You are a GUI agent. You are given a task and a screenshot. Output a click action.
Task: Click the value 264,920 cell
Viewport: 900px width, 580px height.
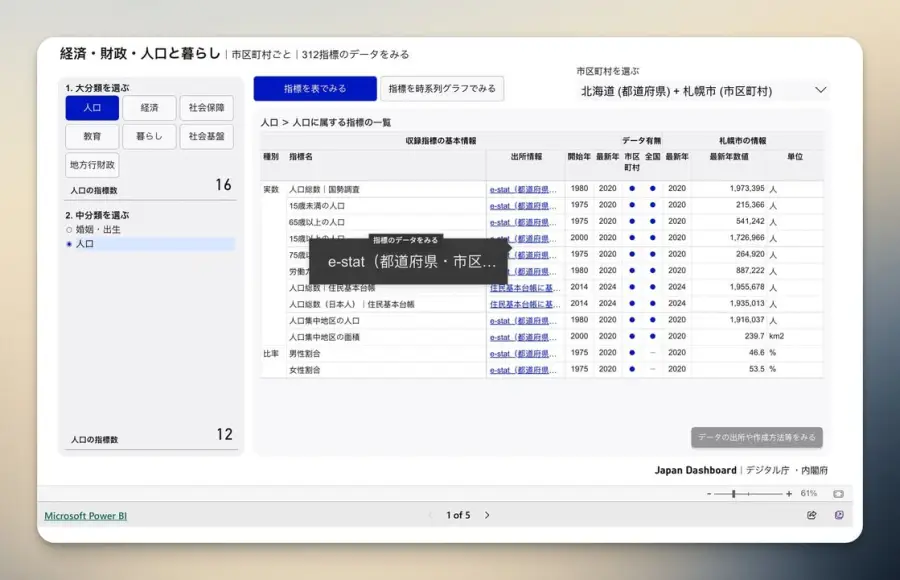[750, 254]
